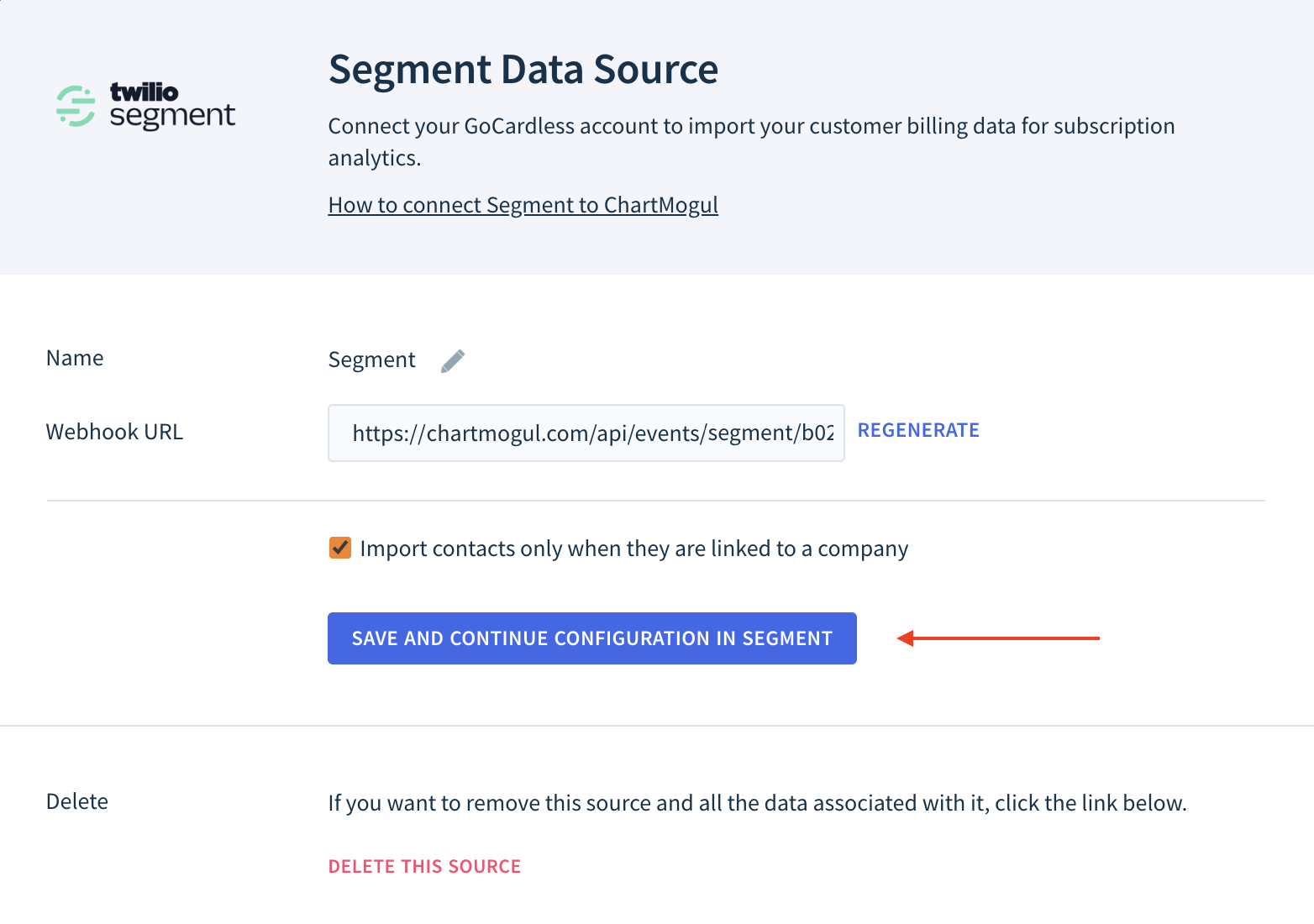Click the pencil icon to edit the name
This screenshot has height=924, width=1314.
453,360
